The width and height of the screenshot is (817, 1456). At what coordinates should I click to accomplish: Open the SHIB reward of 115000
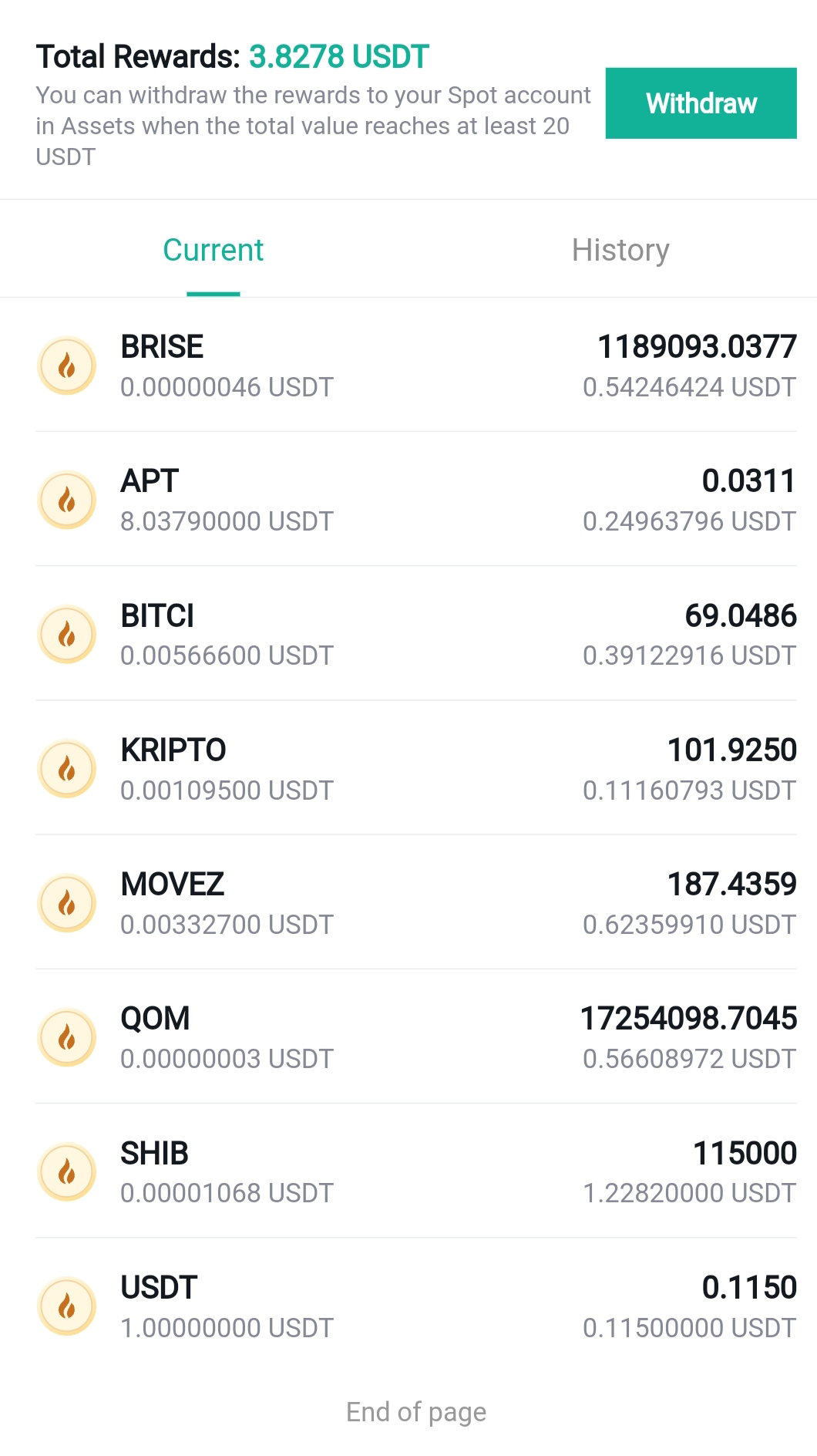coord(745,1153)
